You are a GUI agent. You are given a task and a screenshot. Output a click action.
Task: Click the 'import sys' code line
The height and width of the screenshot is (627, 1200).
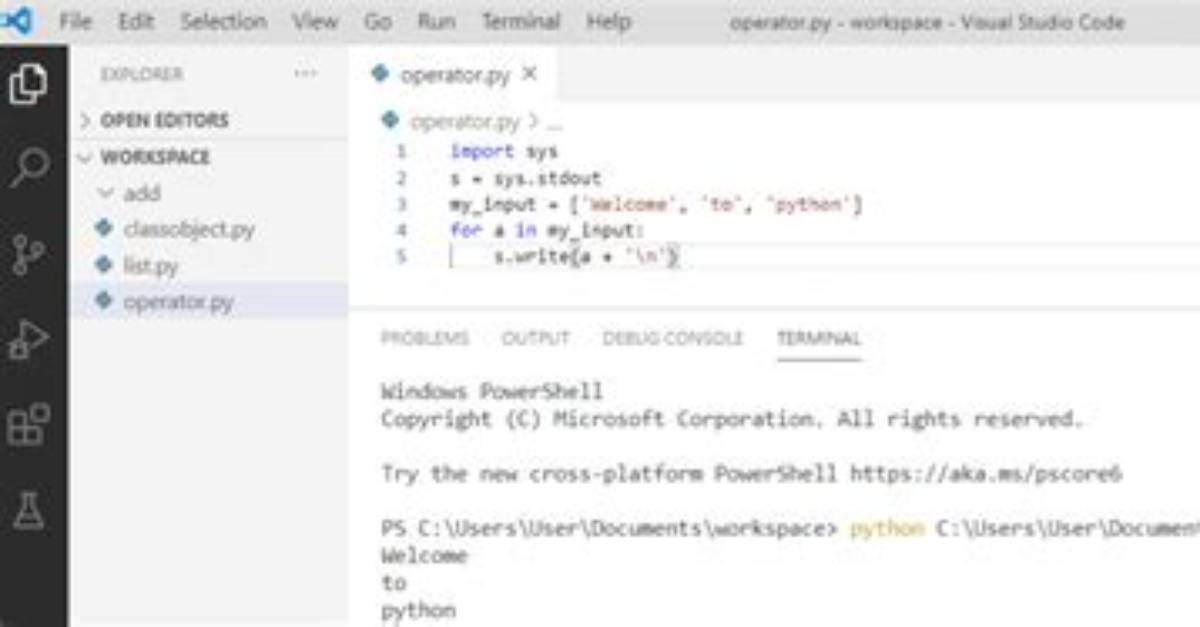pos(504,152)
